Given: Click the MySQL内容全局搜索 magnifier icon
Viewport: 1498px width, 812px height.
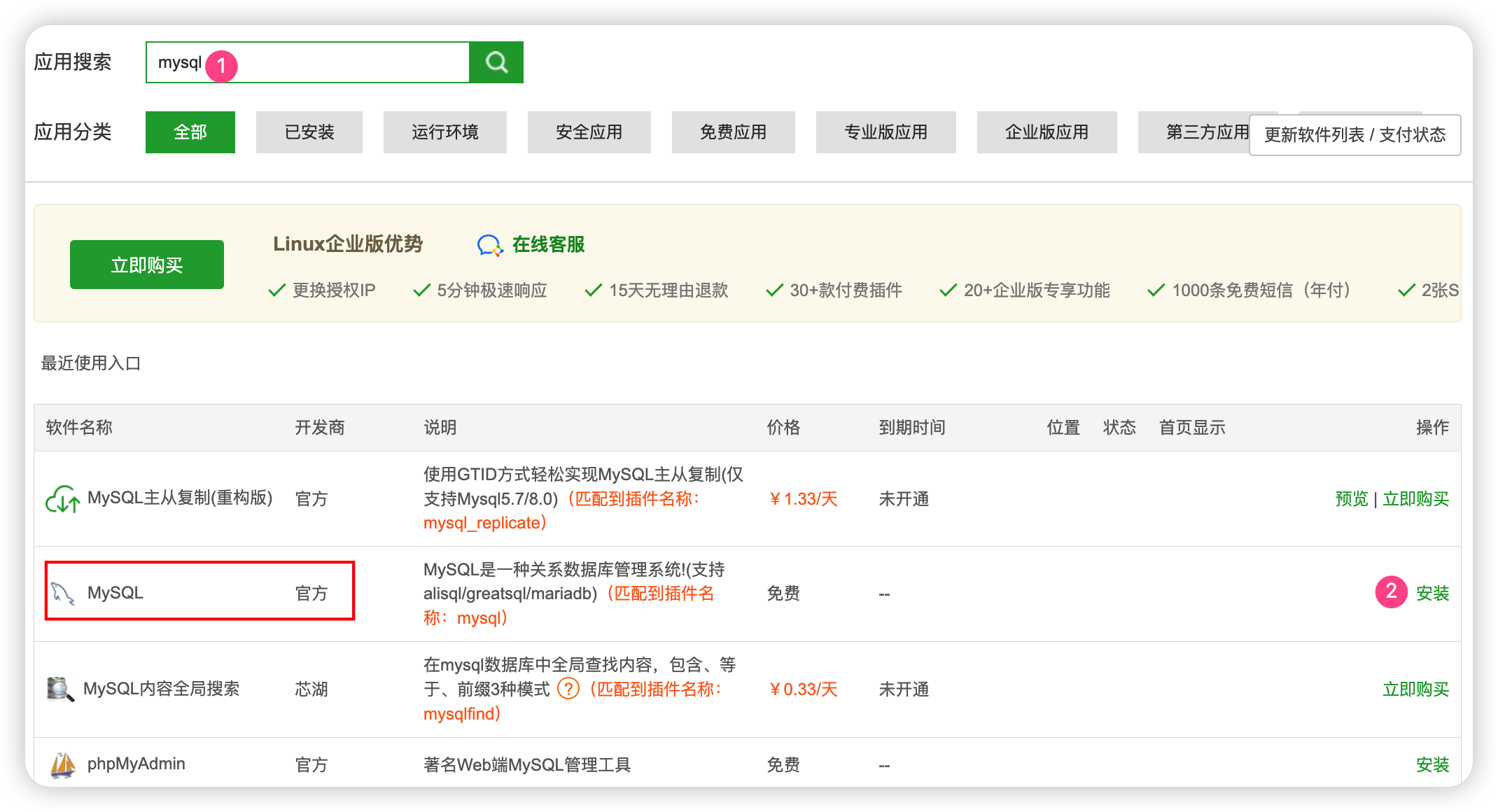Looking at the screenshot, I should (x=60, y=689).
